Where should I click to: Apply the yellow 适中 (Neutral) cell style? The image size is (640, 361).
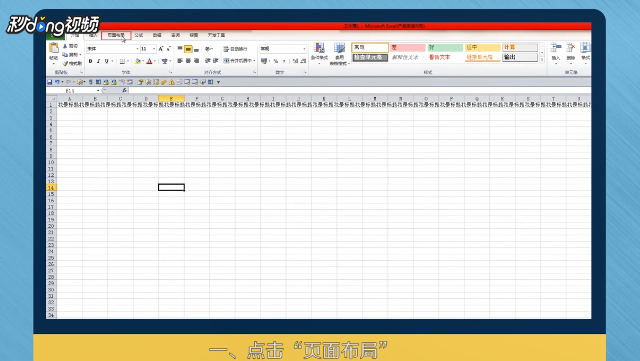point(482,47)
